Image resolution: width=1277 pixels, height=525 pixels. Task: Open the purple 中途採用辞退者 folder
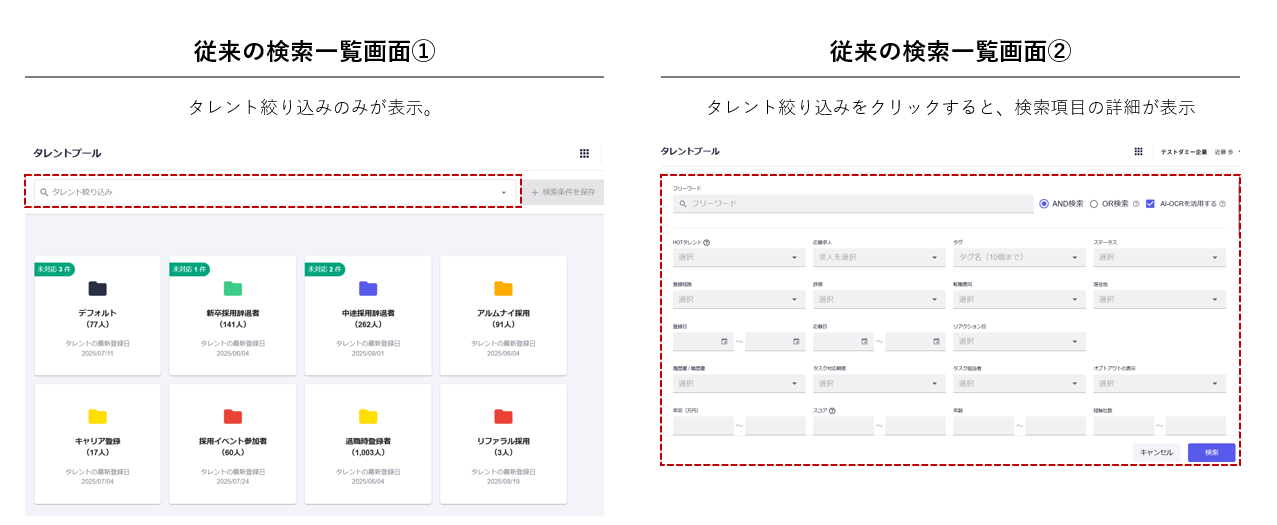pyautogui.click(x=368, y=289)
